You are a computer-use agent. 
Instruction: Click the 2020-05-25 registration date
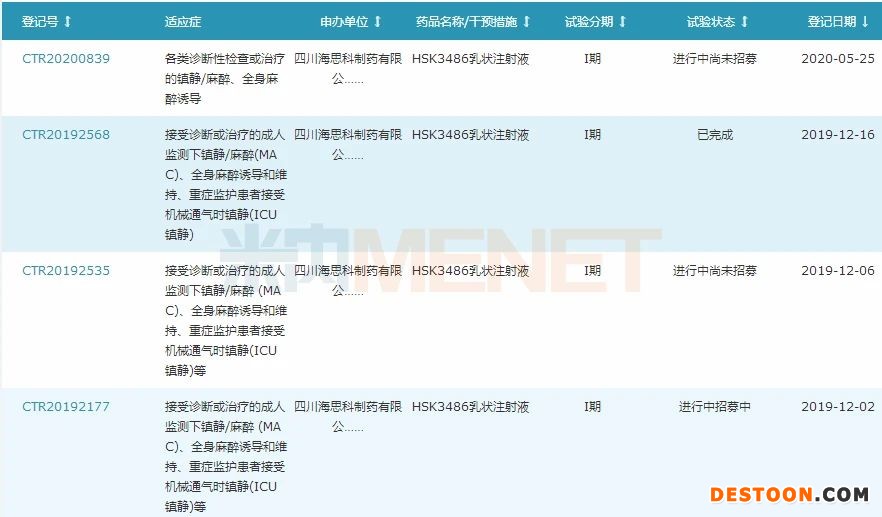pos(837,59)
